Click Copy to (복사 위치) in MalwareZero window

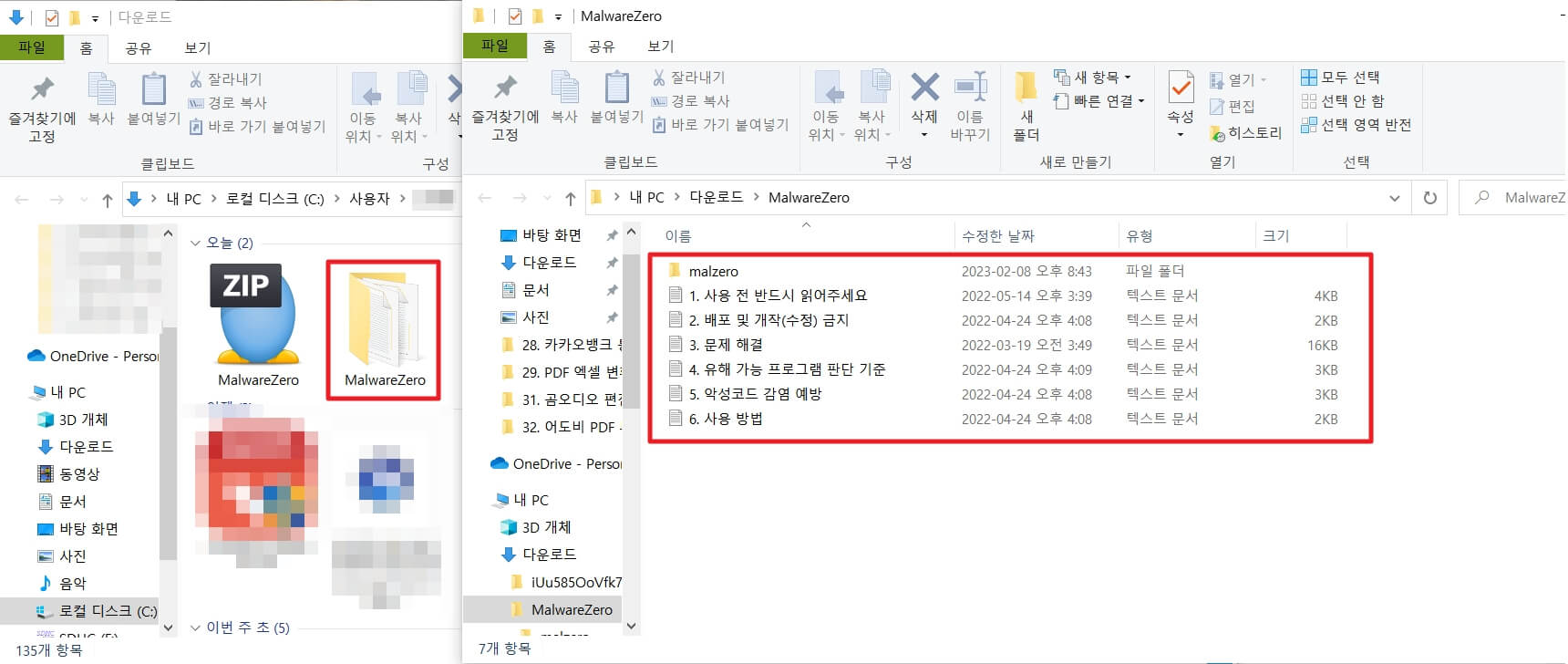(872, 106)
